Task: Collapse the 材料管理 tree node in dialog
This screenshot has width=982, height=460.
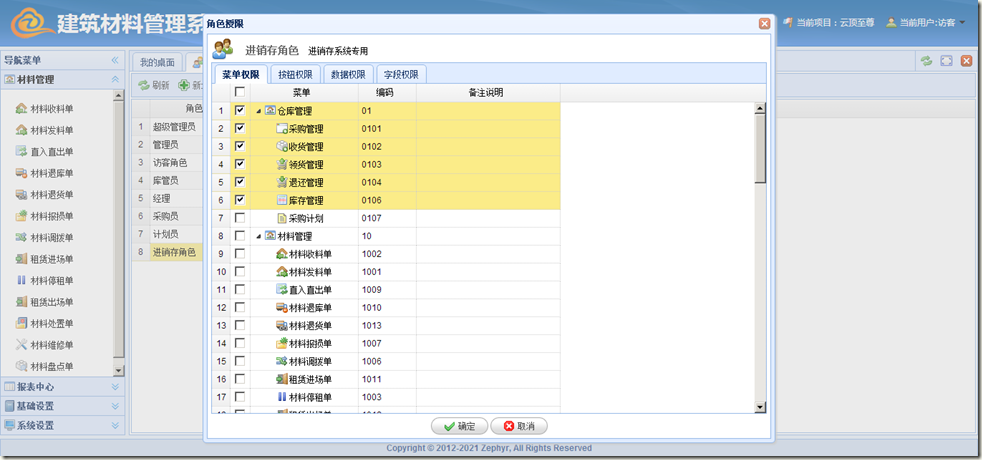Action: pos(259,237)
